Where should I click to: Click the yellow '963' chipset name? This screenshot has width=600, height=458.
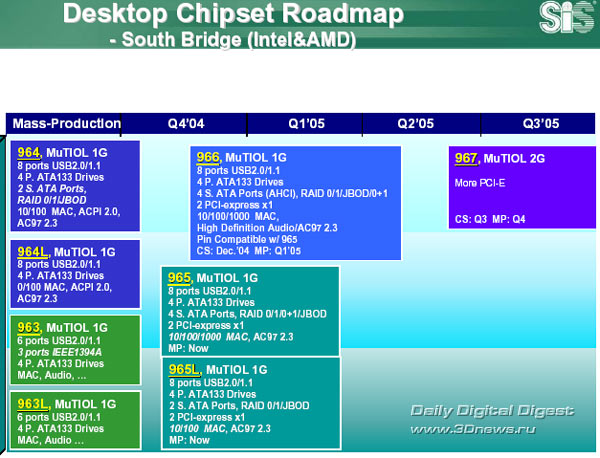(28, 328)
